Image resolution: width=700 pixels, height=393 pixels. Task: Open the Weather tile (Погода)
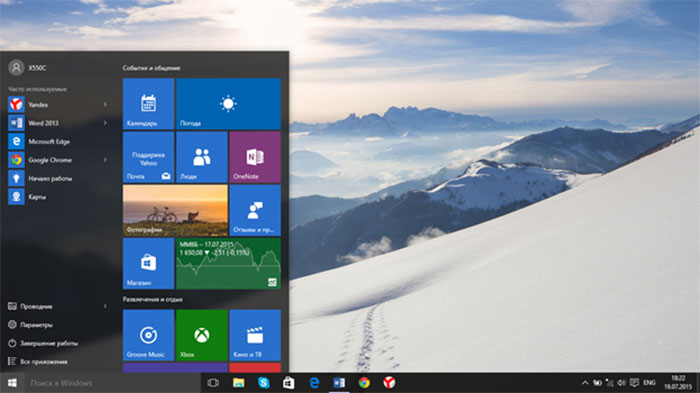click(x=228, y=104)
